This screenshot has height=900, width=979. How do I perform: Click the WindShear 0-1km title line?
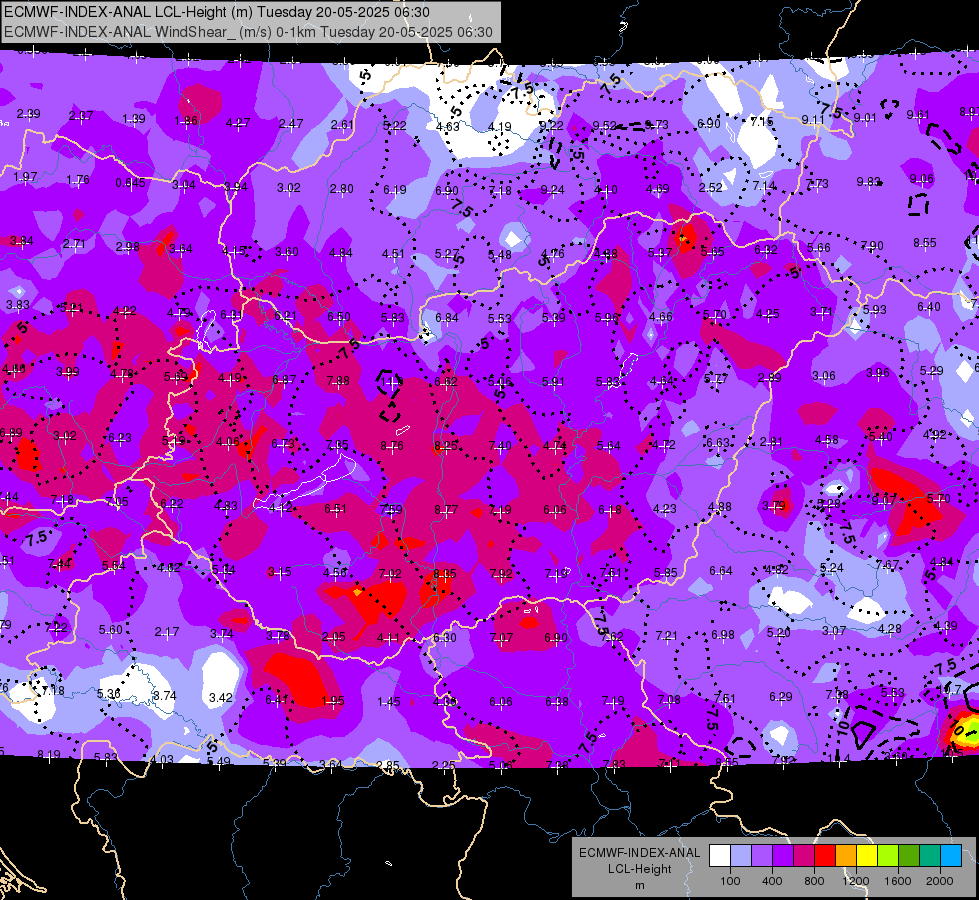[248, 32]
